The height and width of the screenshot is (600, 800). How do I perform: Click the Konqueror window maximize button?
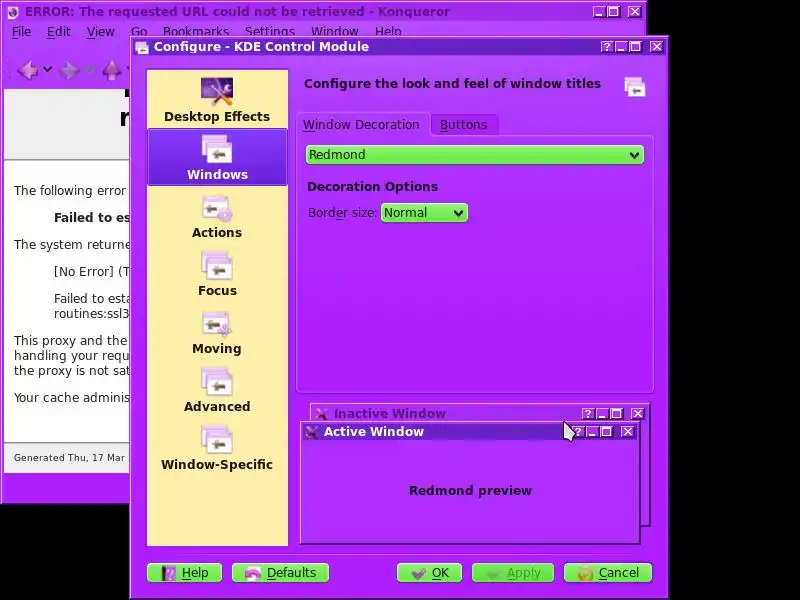coord(614,12)
